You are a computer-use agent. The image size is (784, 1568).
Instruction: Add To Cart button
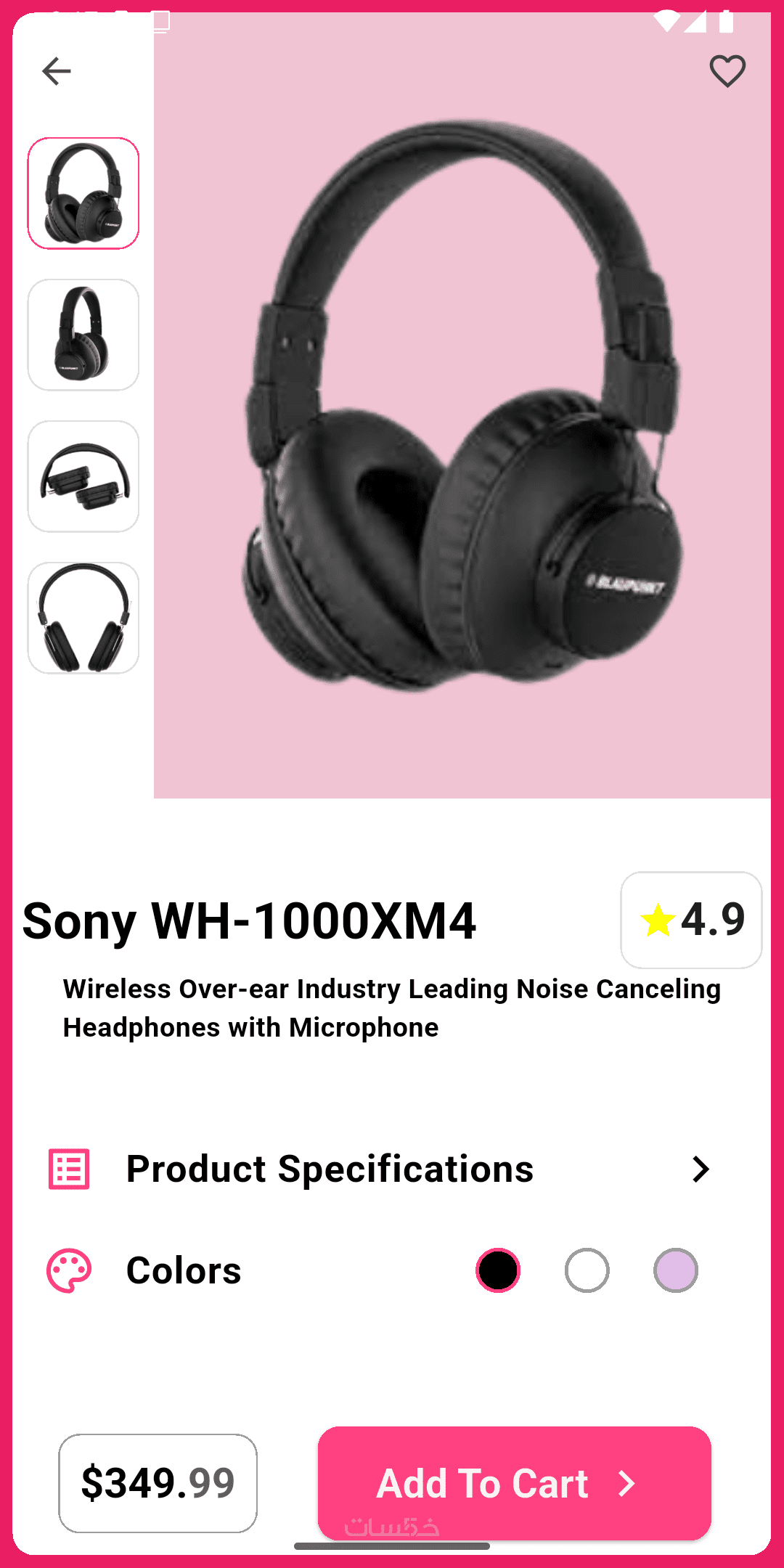point(514,1483)
